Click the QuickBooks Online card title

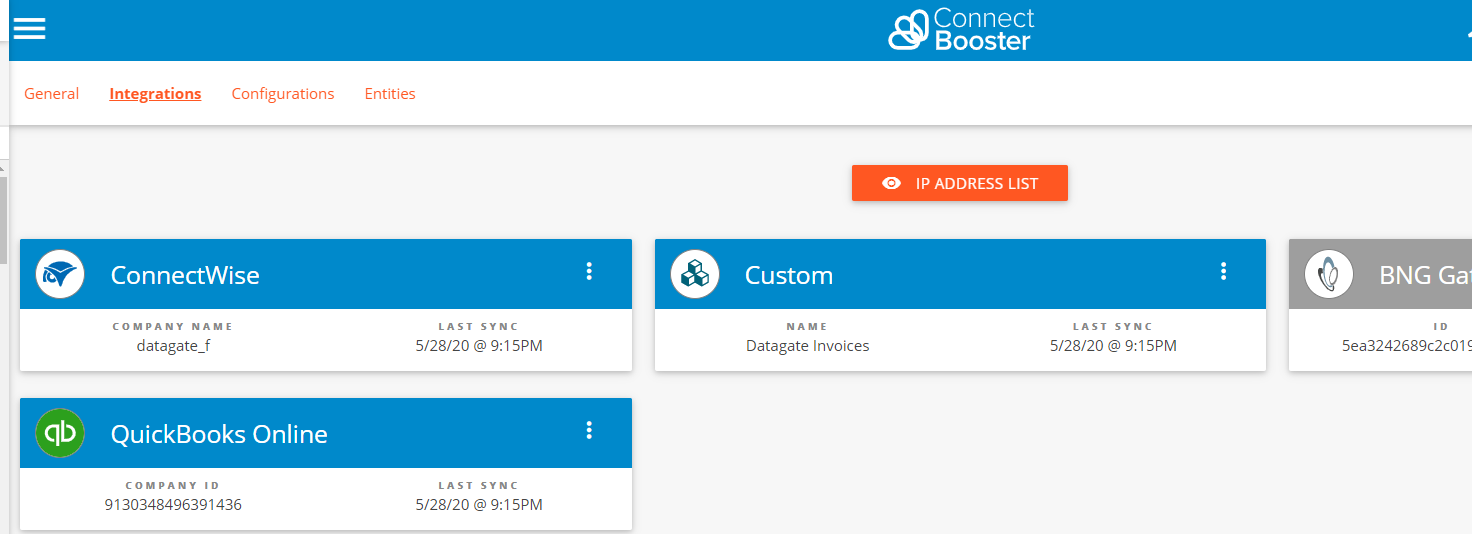(x=219, y=434)
